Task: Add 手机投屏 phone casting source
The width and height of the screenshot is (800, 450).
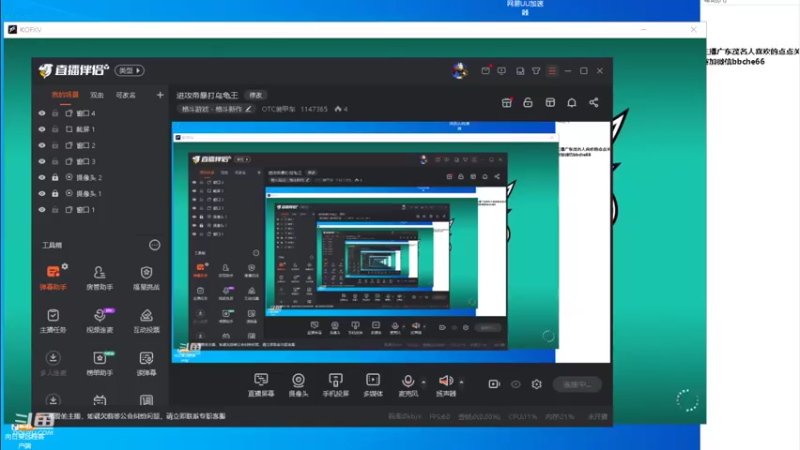Action: point(336,385)
